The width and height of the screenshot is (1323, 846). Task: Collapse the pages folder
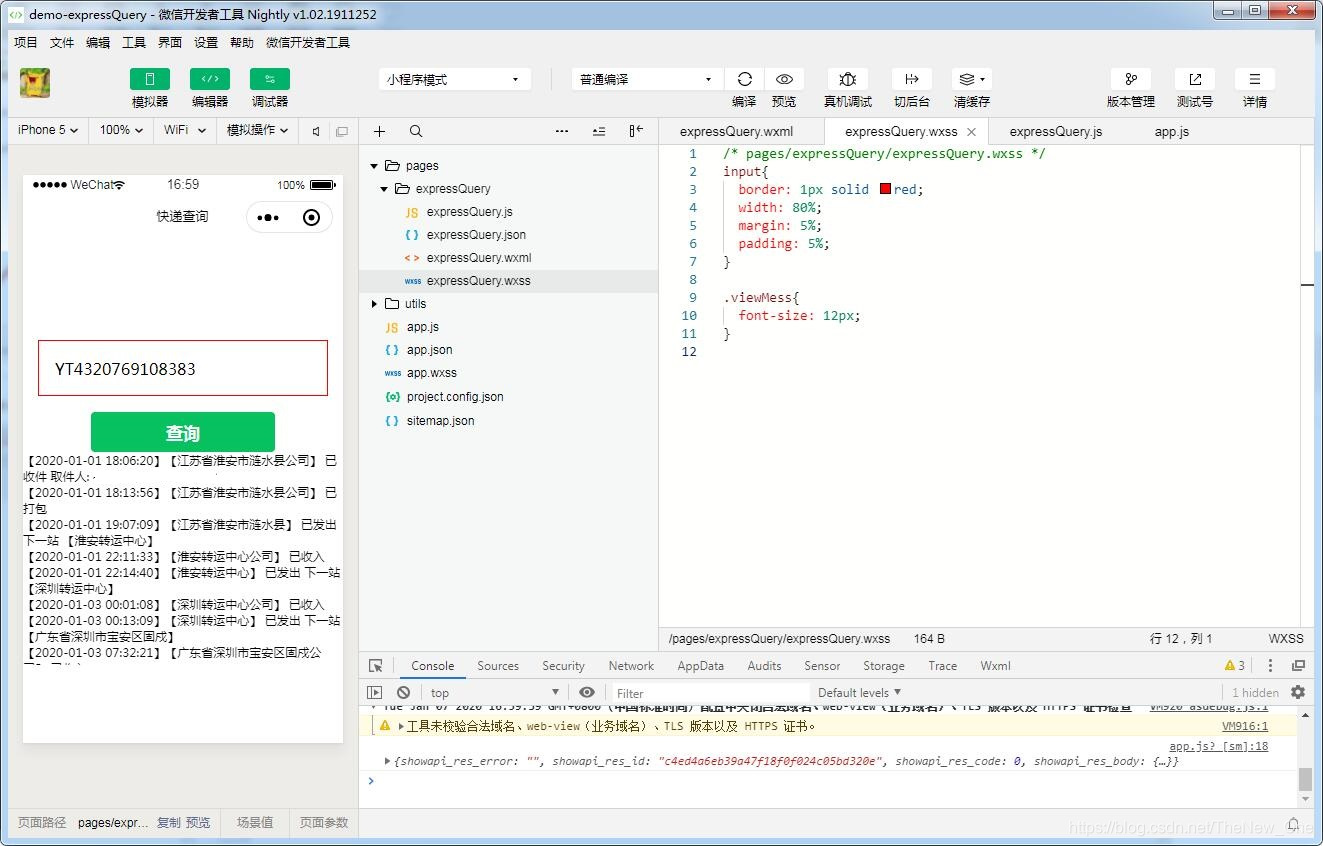[374, 166]
